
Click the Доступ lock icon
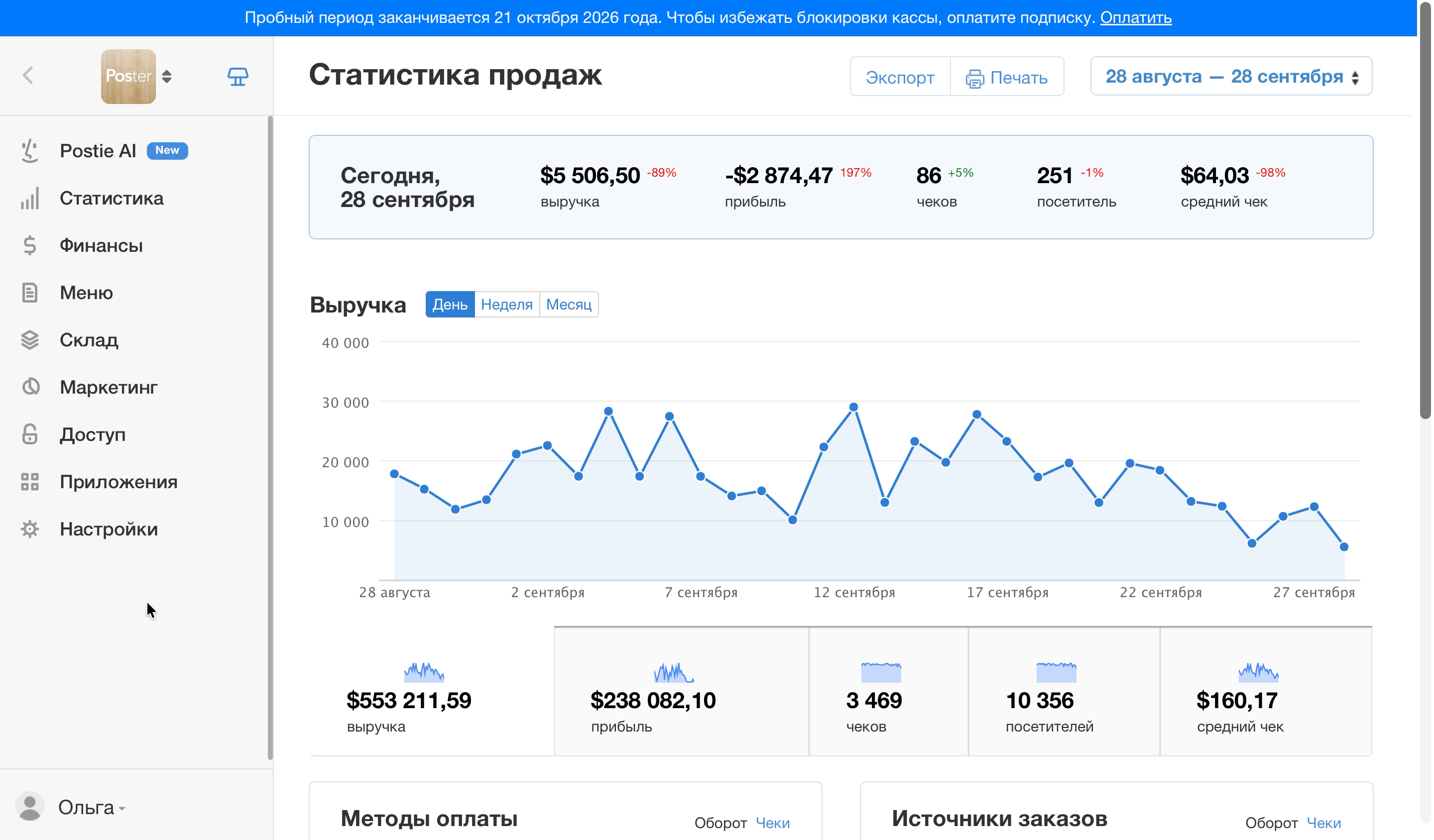(x=29, y=434)
